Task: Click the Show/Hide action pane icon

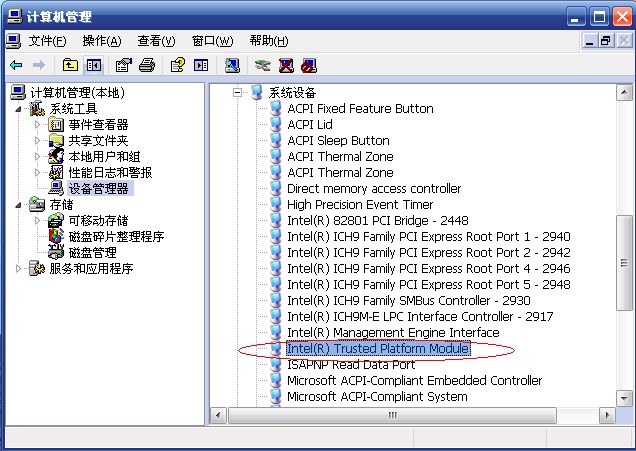Action: coord(201,65)
